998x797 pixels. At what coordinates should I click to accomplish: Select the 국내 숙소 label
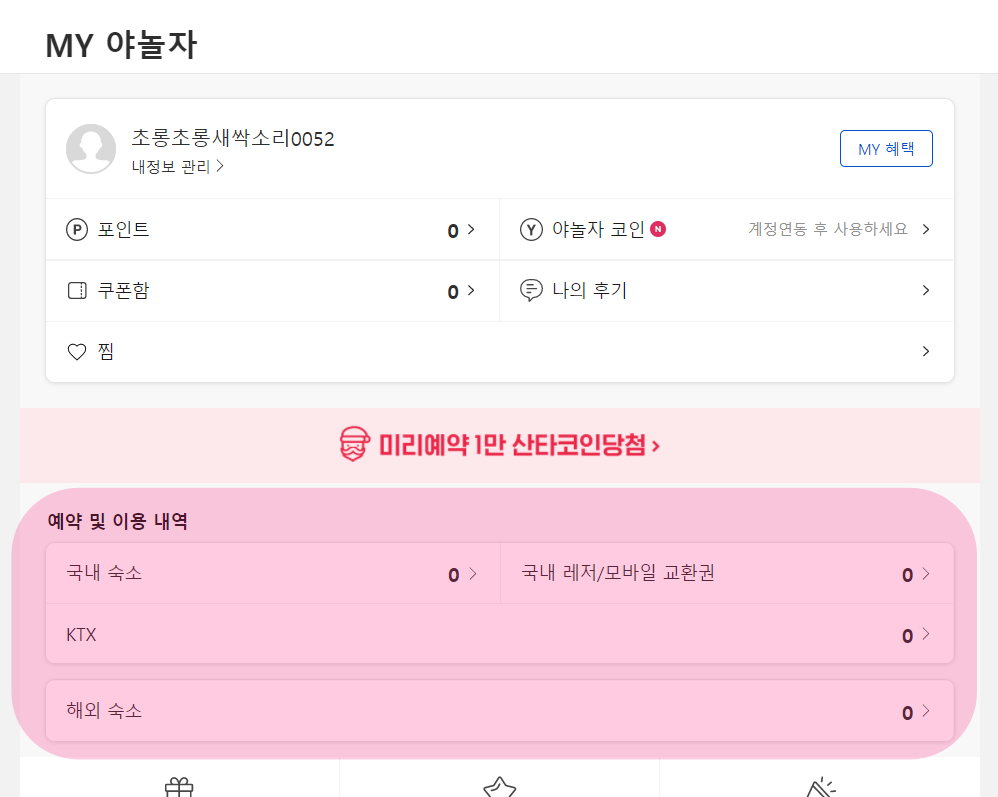tap(104, 573)
